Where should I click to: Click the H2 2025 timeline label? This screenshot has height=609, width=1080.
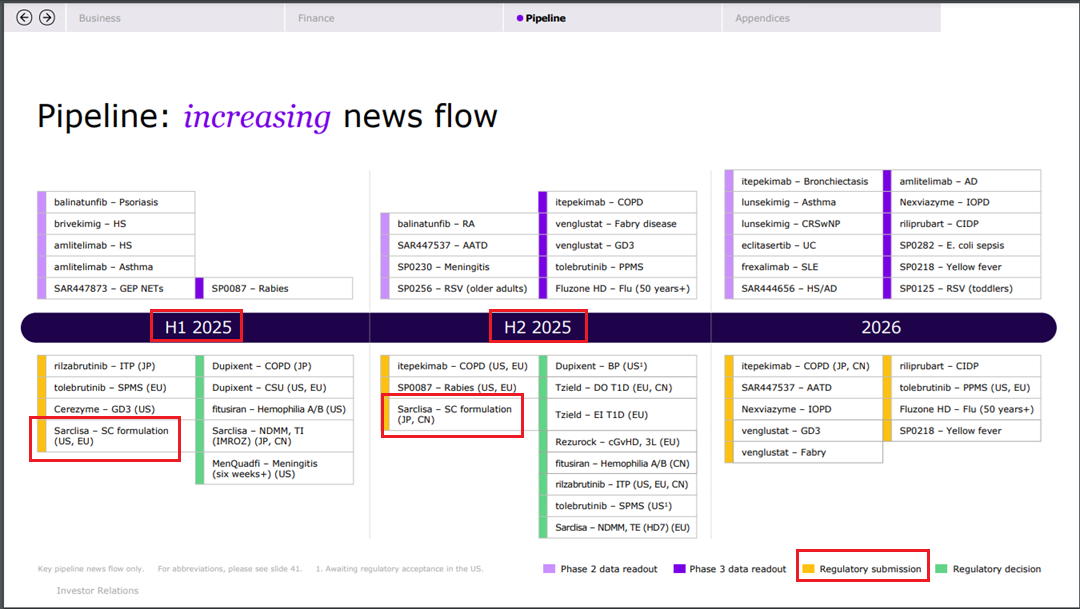[x=537, y=327]
